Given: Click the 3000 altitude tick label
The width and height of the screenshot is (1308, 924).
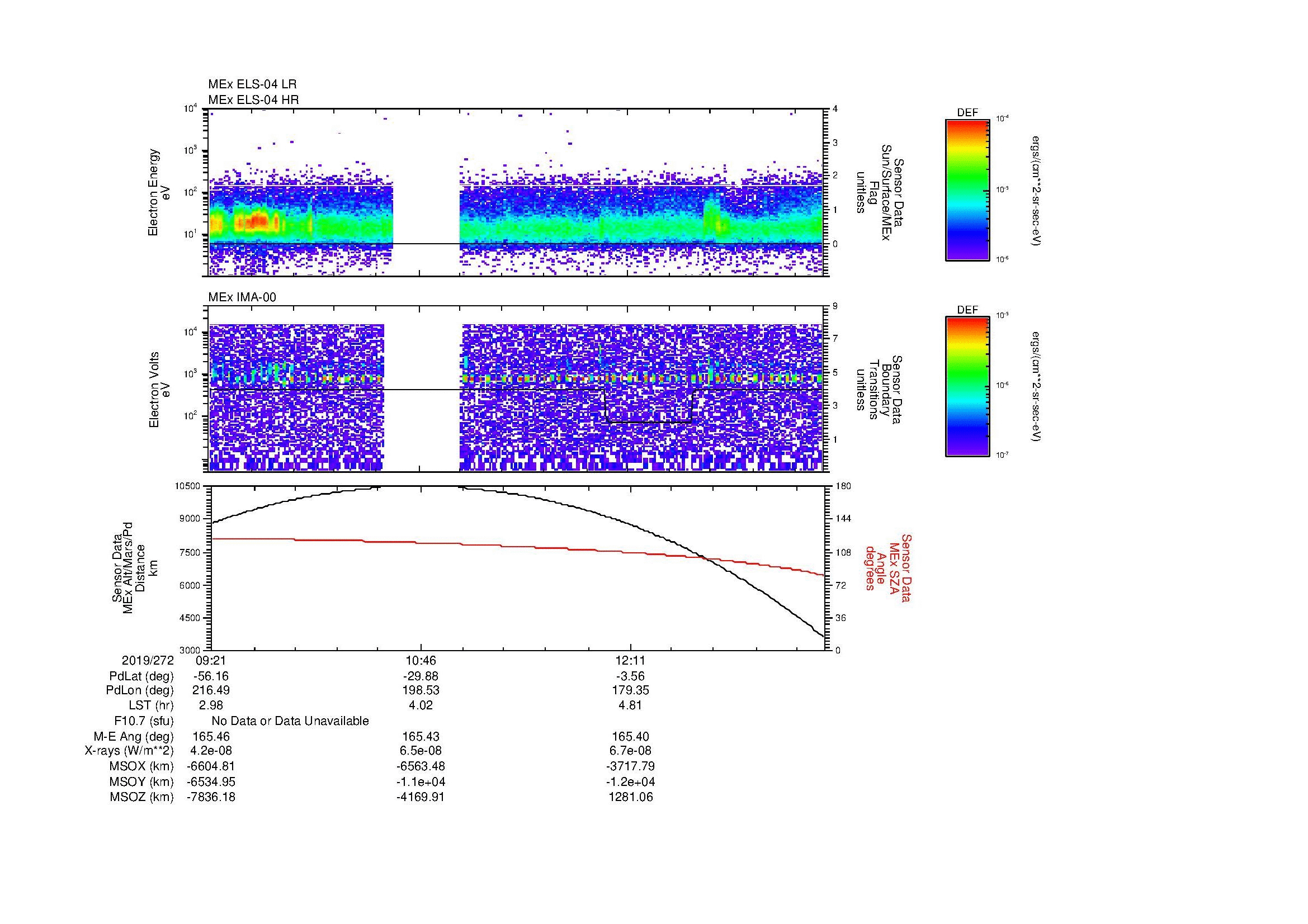Looking at the screenshot, I should coord(189,650).
